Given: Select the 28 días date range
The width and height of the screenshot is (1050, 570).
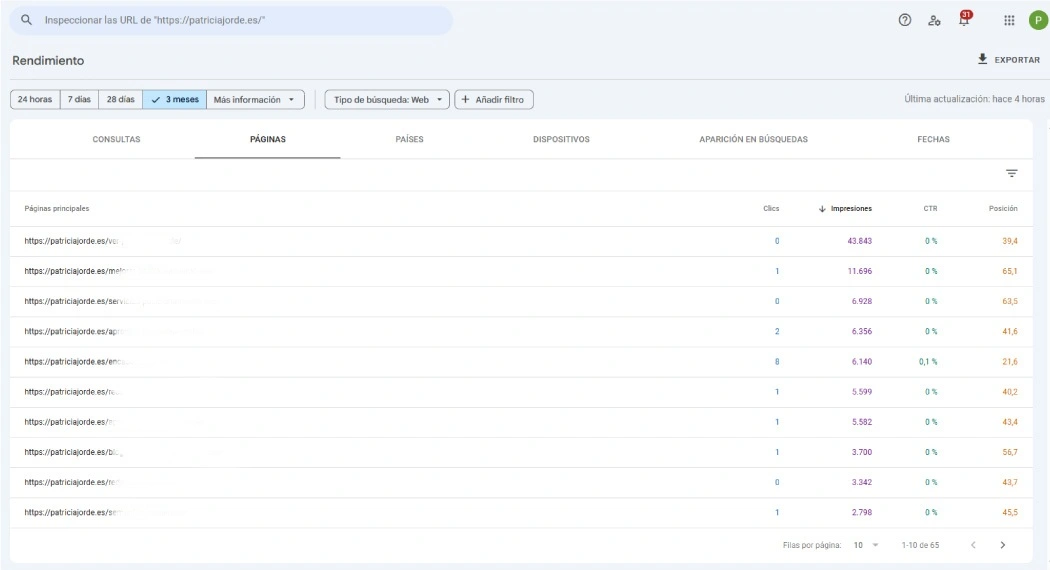Looking at the screenshot, I should coord(121,99).
